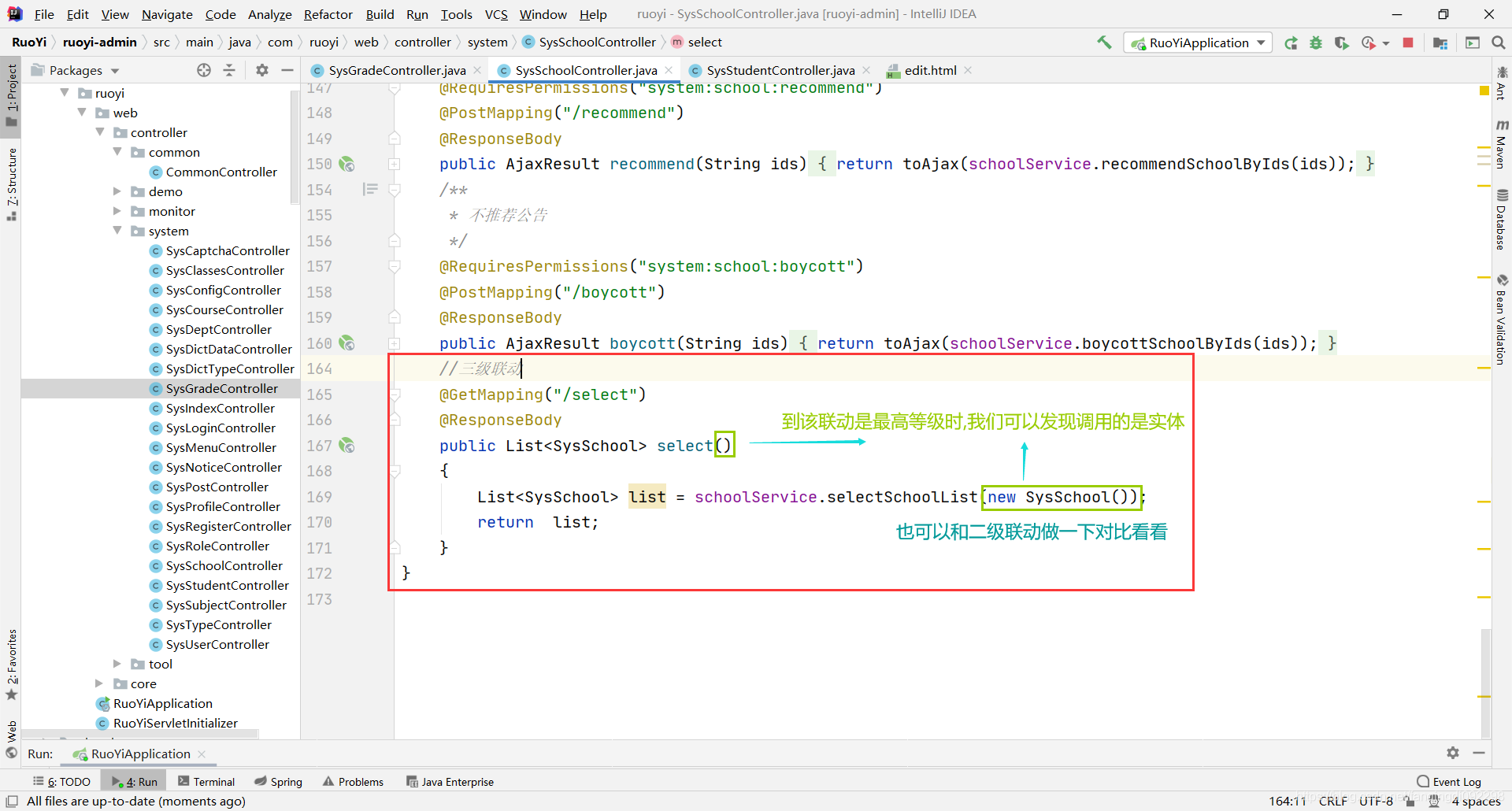Screen dimensions: 1512x811
Task: Switch to SysGradeController.java tab
Action: coord(397,70)
